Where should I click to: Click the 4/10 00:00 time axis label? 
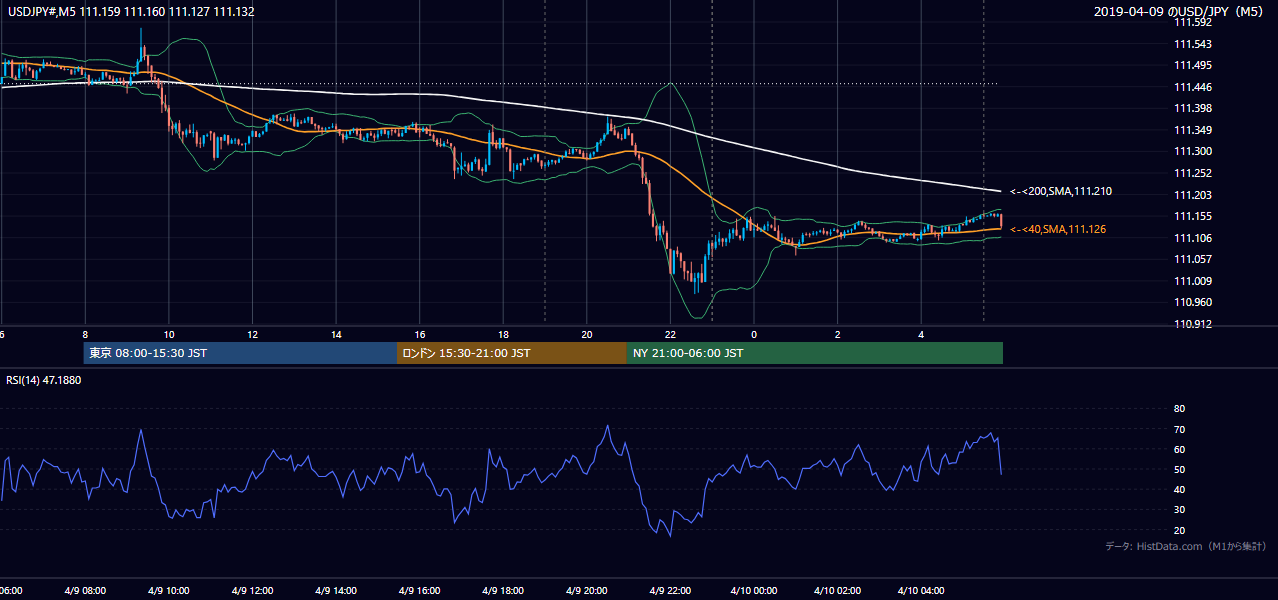pos(754,591)
